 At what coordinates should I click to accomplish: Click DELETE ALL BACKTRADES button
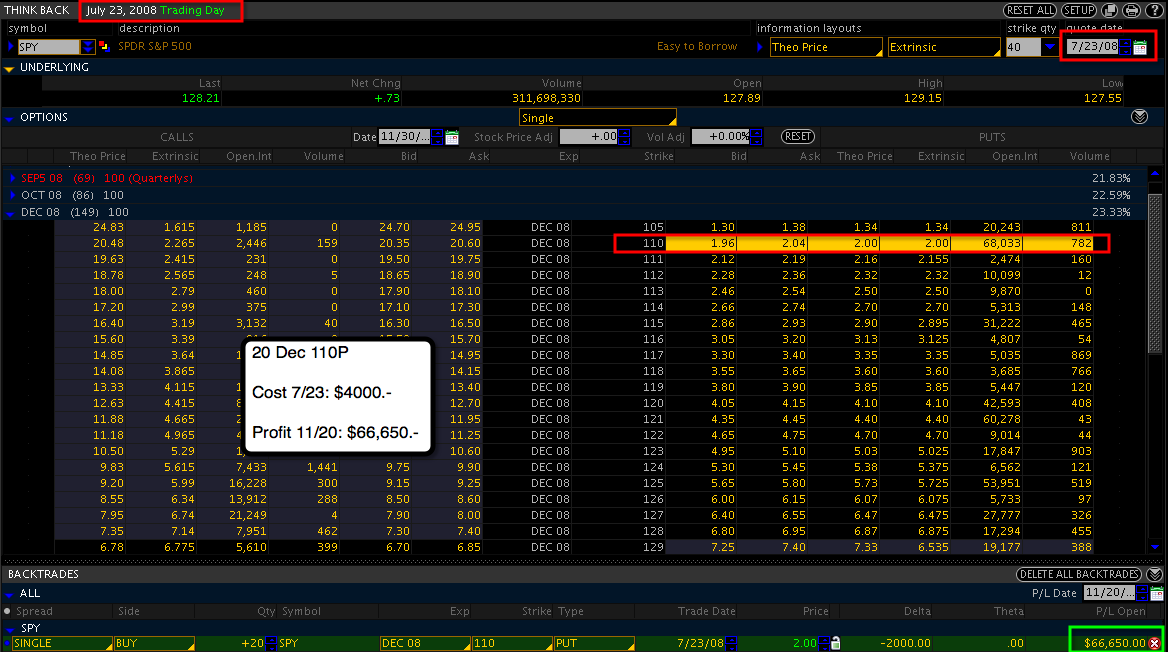1080,574
